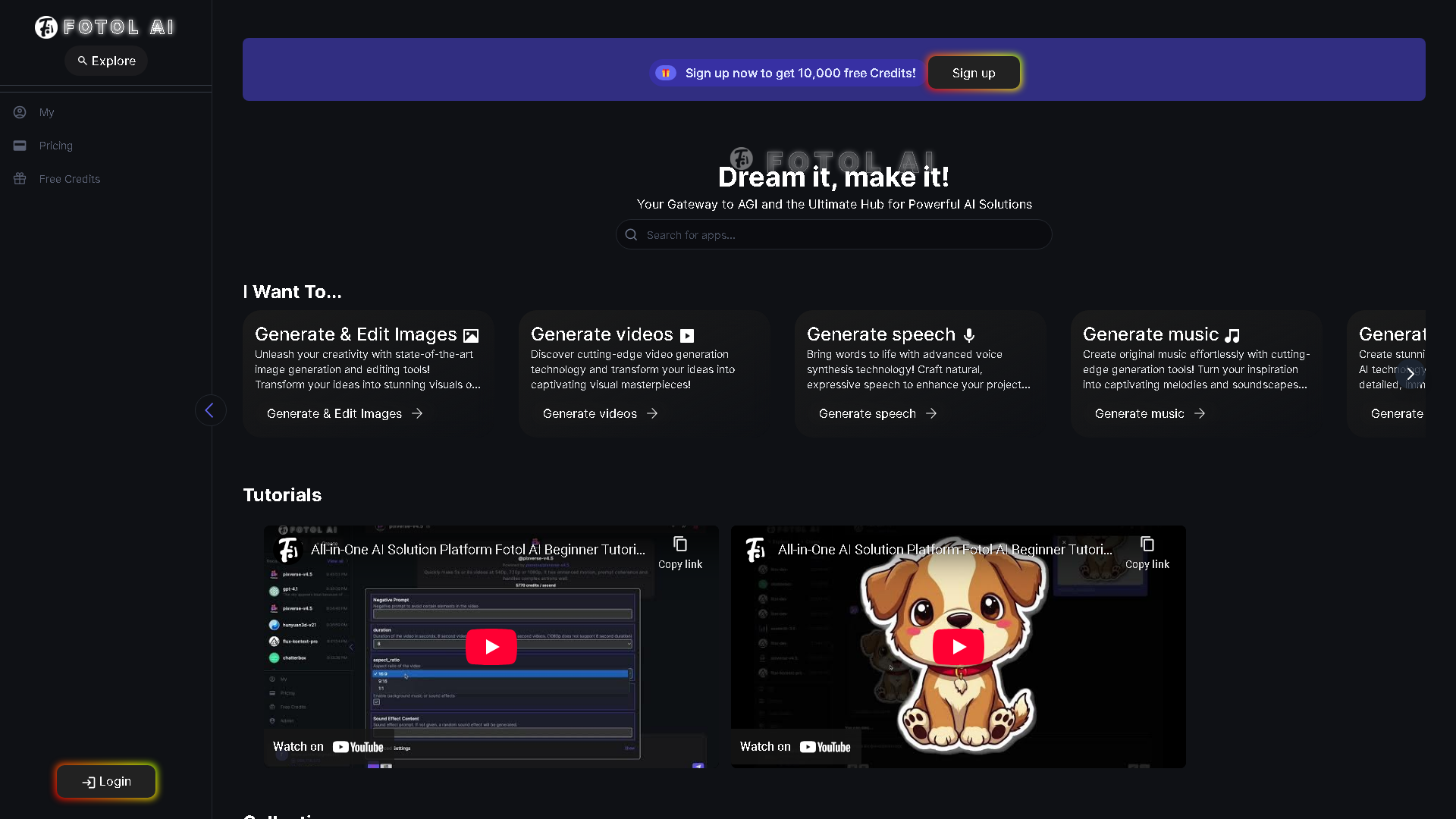1456x819 pixels.
Task: Click the Login button at bottom left
Action: (x=106, y=781)
